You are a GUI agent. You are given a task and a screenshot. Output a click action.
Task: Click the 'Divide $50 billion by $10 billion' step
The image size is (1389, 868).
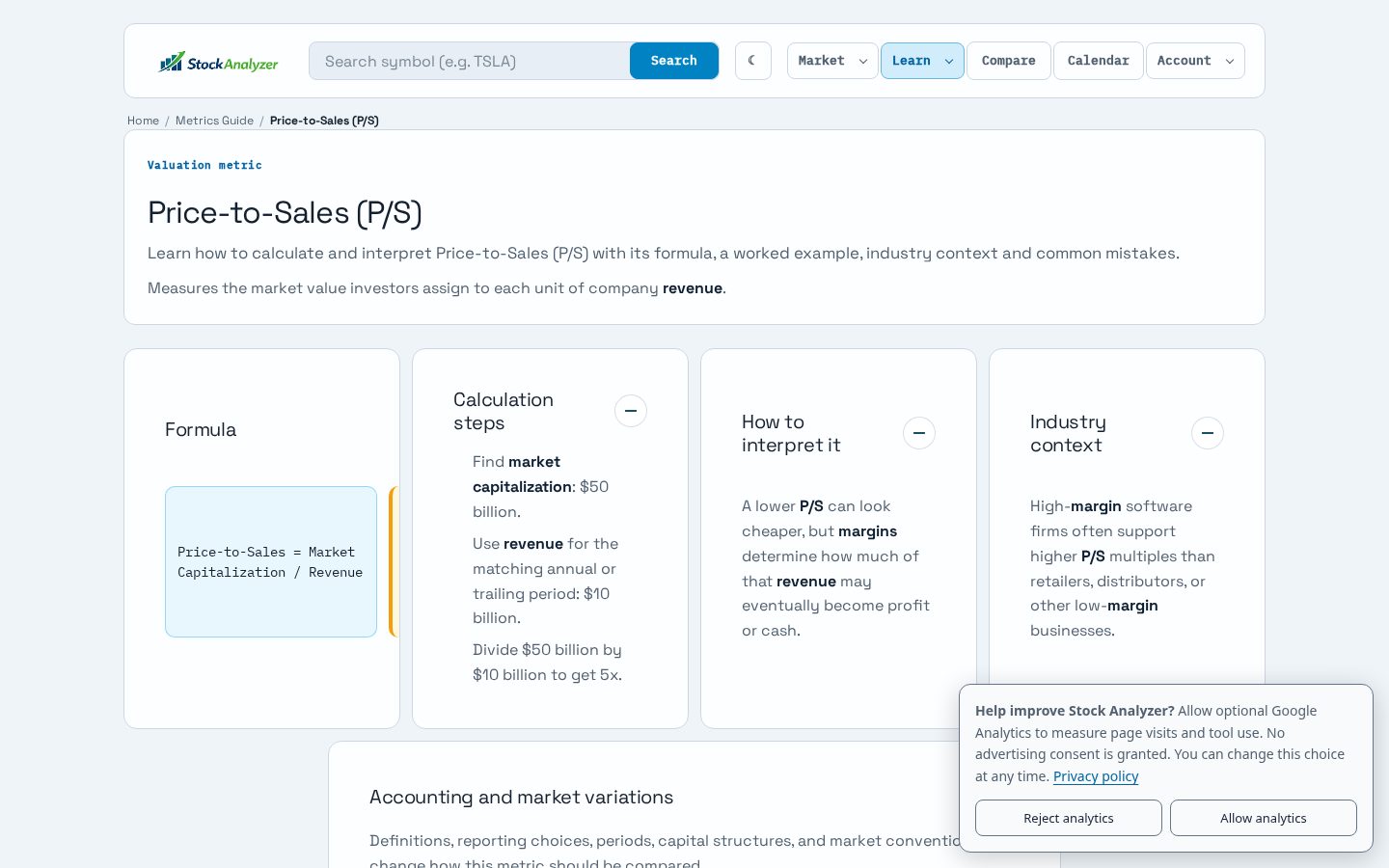pyautogui.click(x=548, y=663)
